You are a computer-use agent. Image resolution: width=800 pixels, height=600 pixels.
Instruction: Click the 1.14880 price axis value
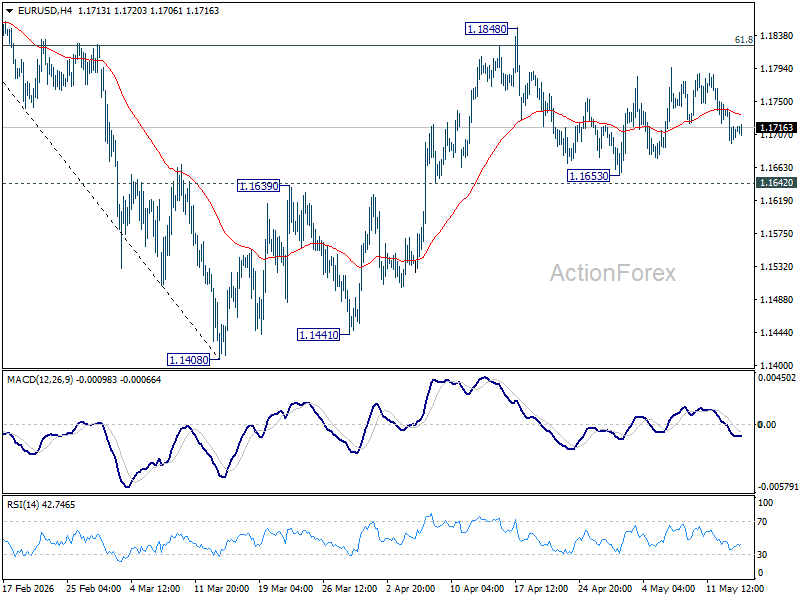click(x=777, y=299)
